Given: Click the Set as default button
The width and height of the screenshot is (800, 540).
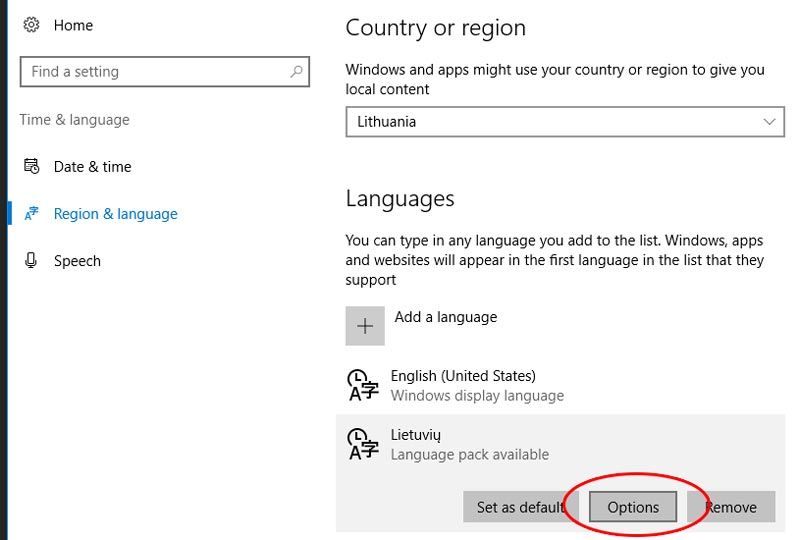Looking at the screenshot, I should (521, 507).
